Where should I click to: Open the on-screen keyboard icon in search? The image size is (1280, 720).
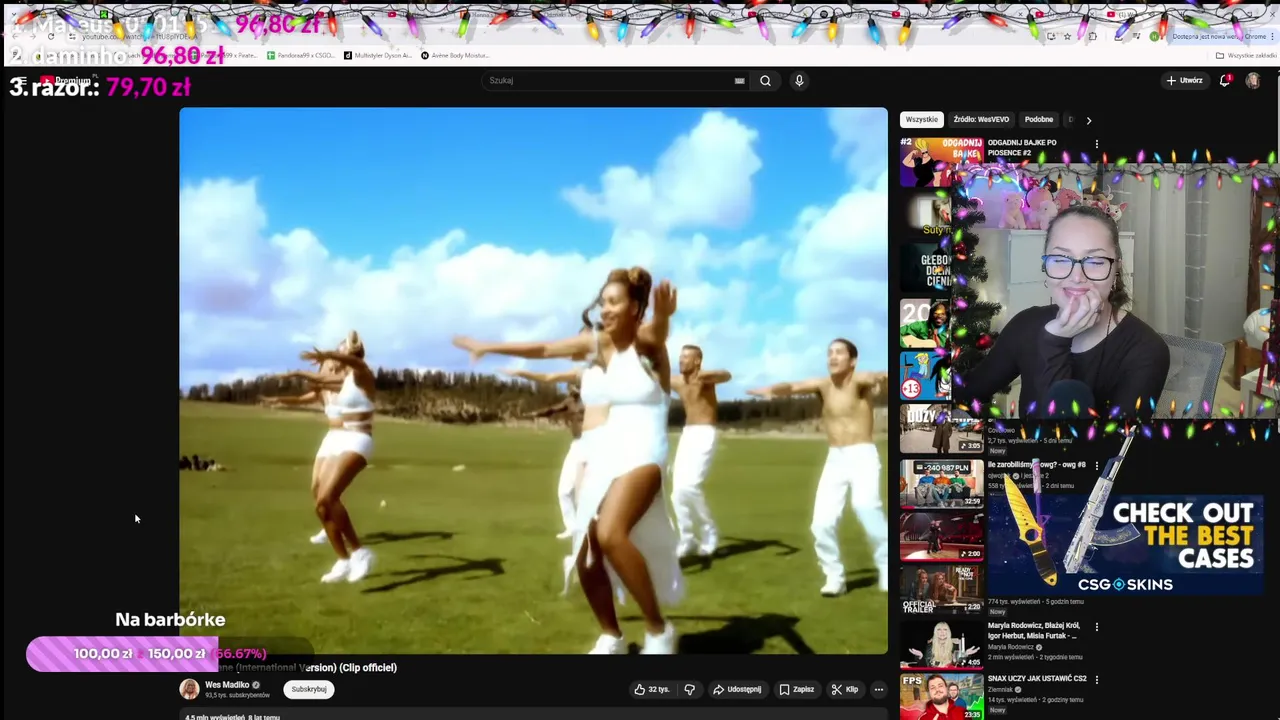tap(739, 81)
